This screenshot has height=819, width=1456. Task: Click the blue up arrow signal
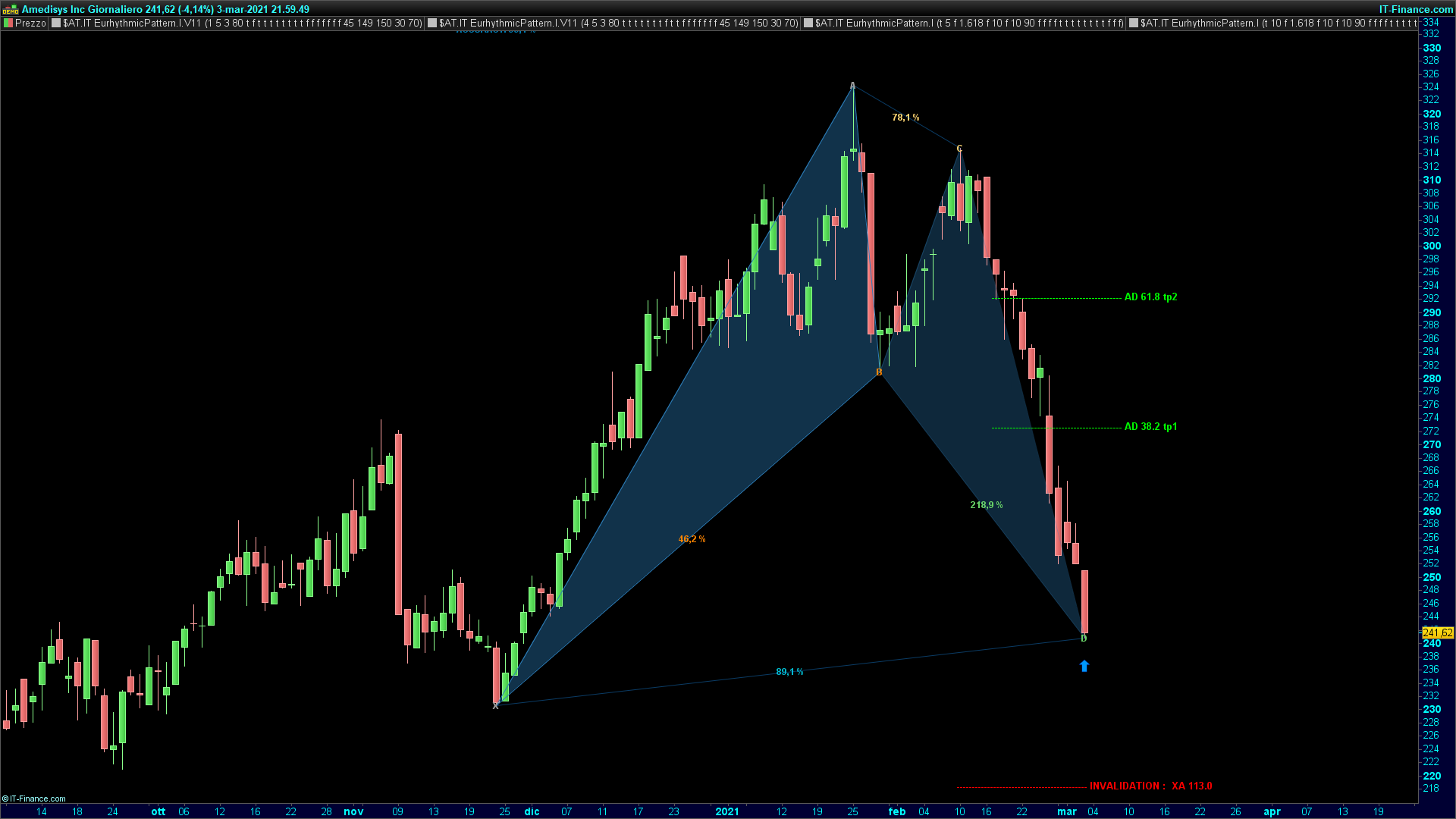(1084, 666)
